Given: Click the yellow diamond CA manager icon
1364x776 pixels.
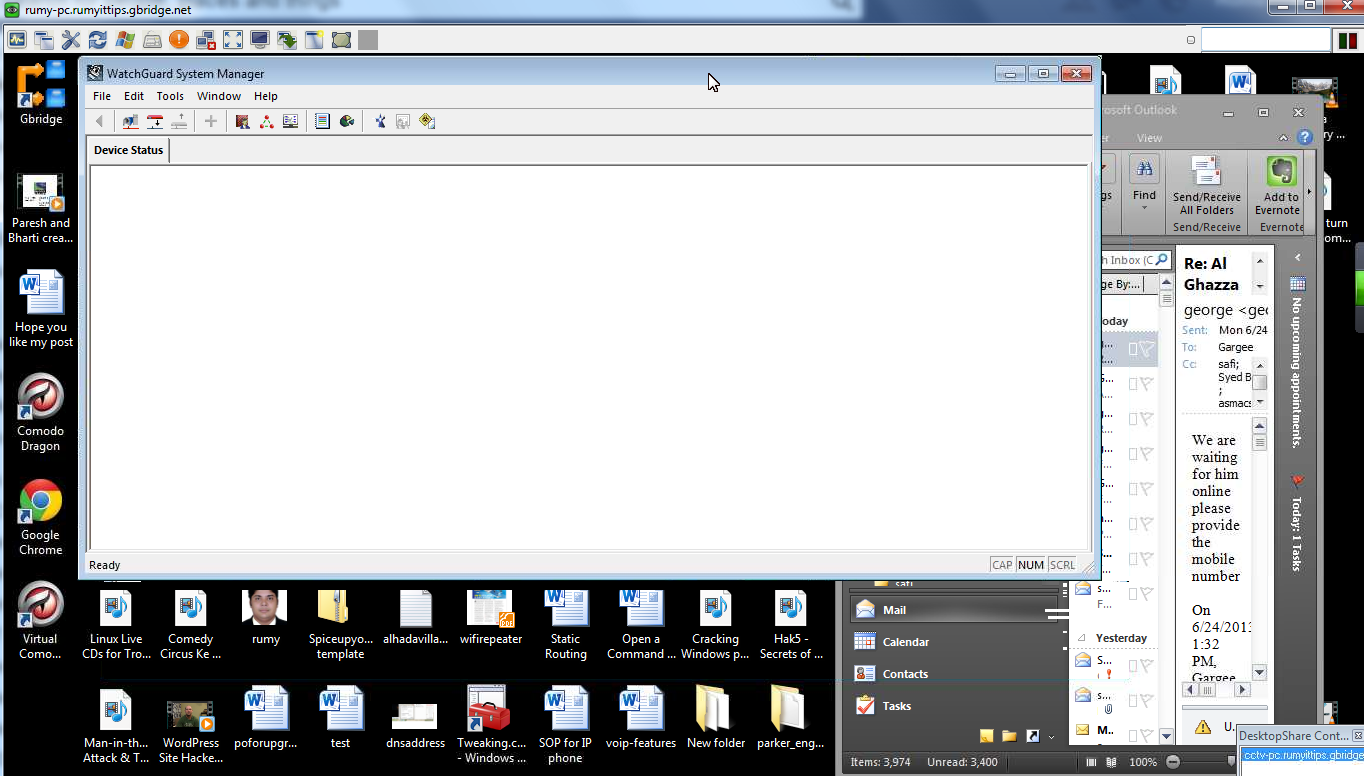Looking at the screenshot, I should (427, 121).
